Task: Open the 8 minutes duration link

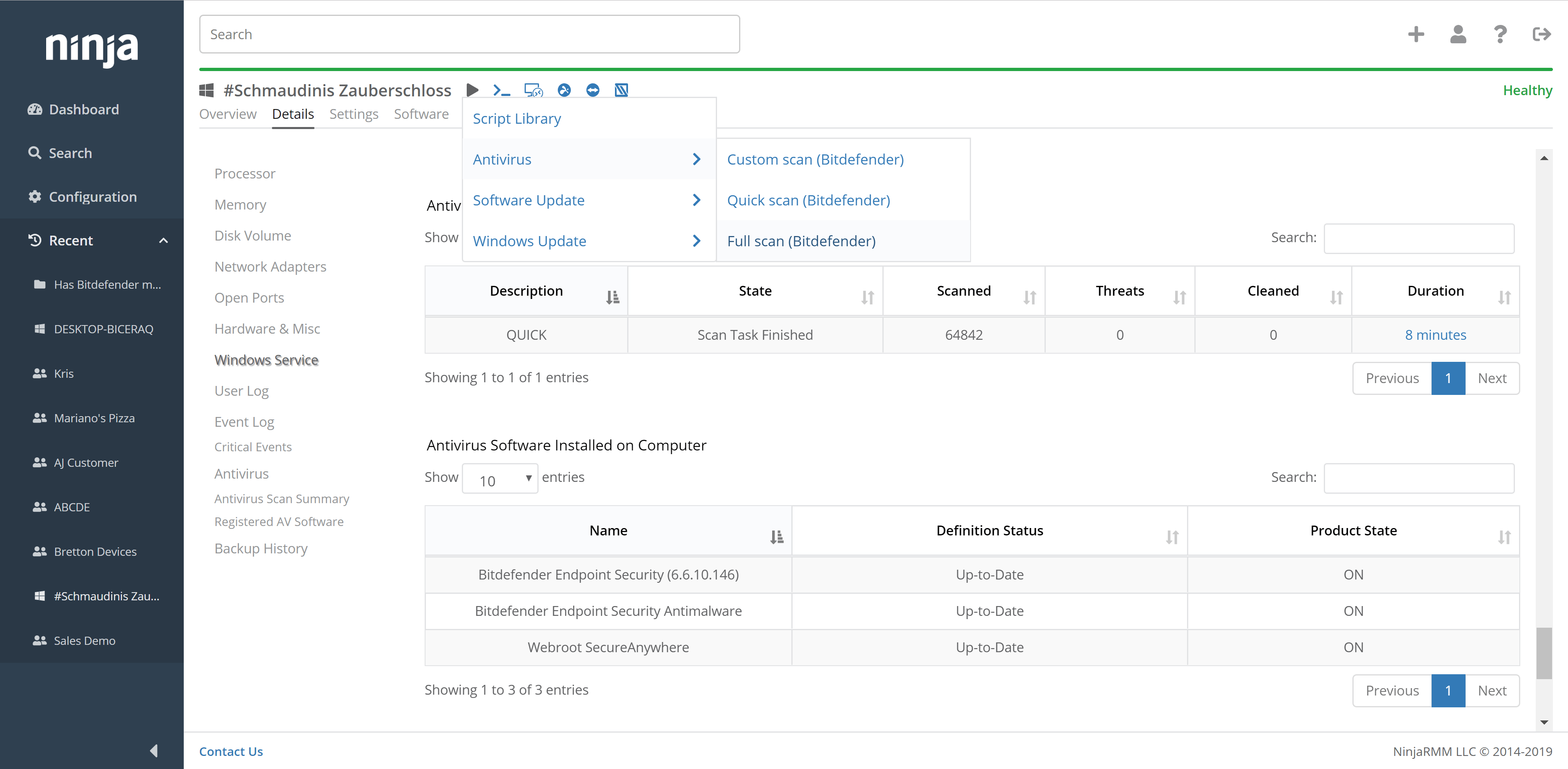Action: (1435, 334)
